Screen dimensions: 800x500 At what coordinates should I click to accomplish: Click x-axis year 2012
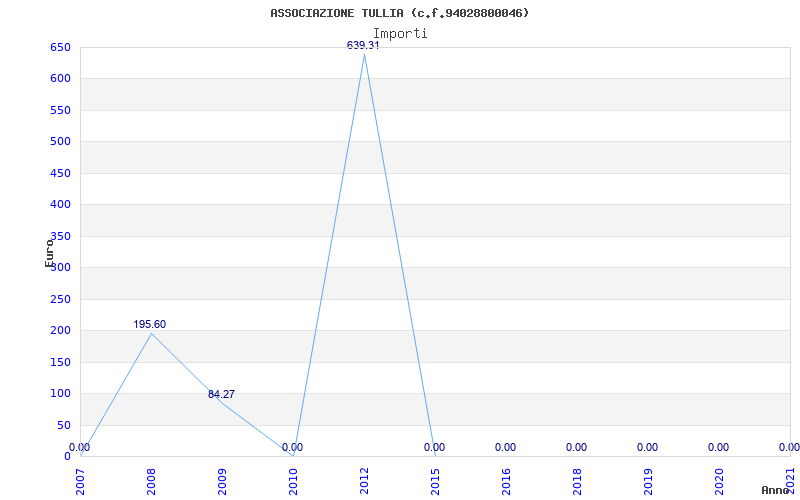coord(364,482)
